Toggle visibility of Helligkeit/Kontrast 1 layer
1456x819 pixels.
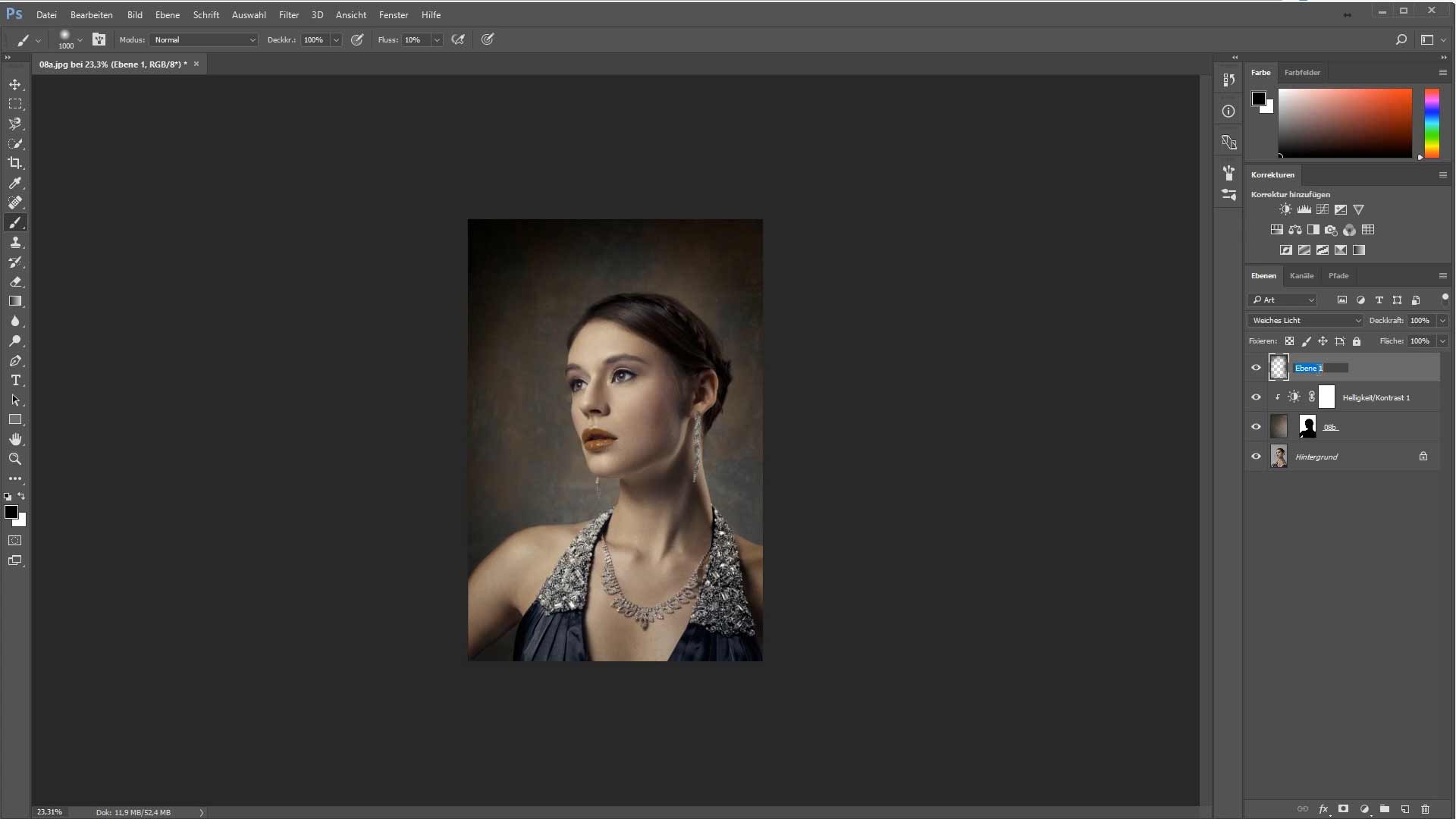point(1256,397)
